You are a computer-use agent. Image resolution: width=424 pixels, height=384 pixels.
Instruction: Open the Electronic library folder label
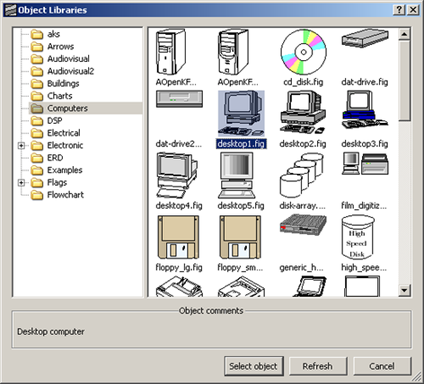tap(65, 145)
